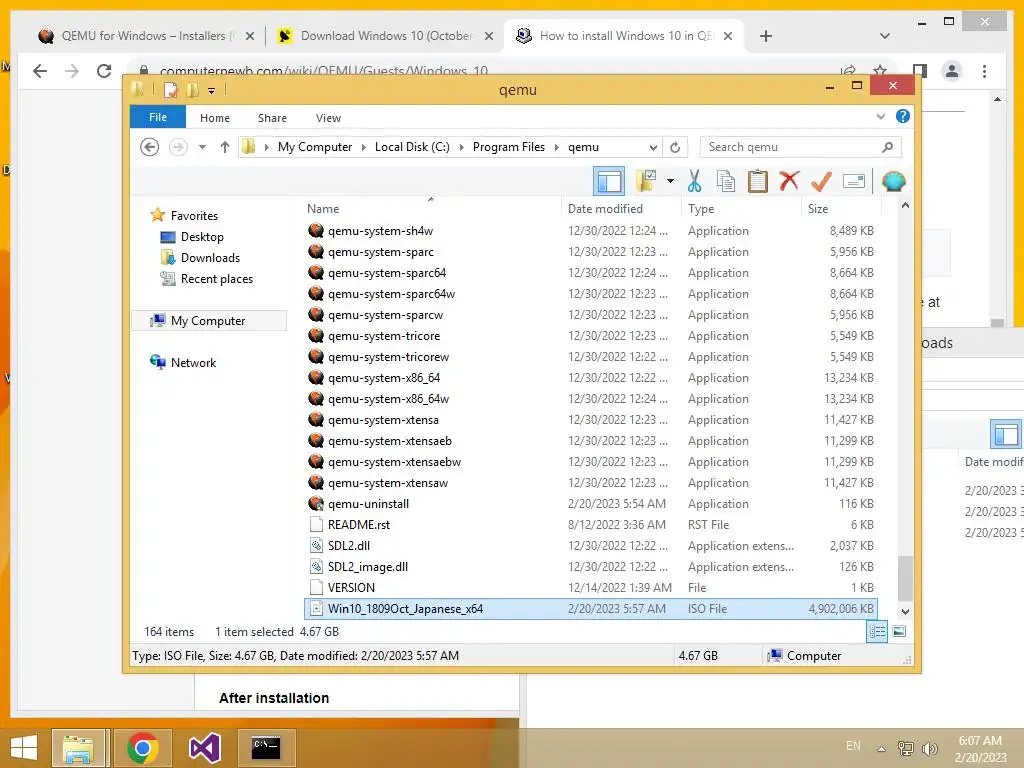The height and width of the screenshot is (768, 1024).
Task: Select qemu-system-sparc64 file
Action: pyautogui.click(x=591, y=272)
